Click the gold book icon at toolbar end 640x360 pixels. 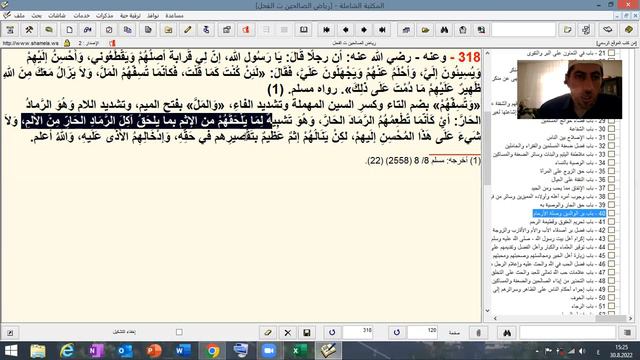(629, 30)
